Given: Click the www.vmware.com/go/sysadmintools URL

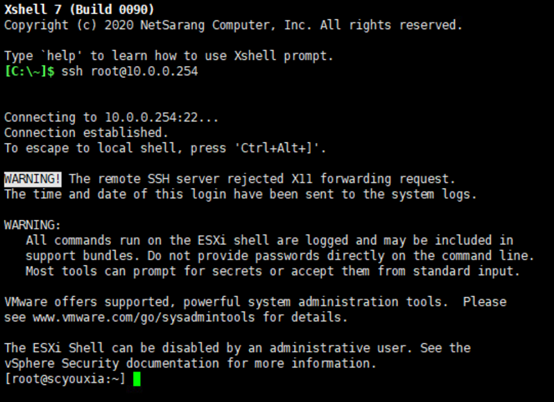Looking at the screenshot, I should [x=144, y=317].
